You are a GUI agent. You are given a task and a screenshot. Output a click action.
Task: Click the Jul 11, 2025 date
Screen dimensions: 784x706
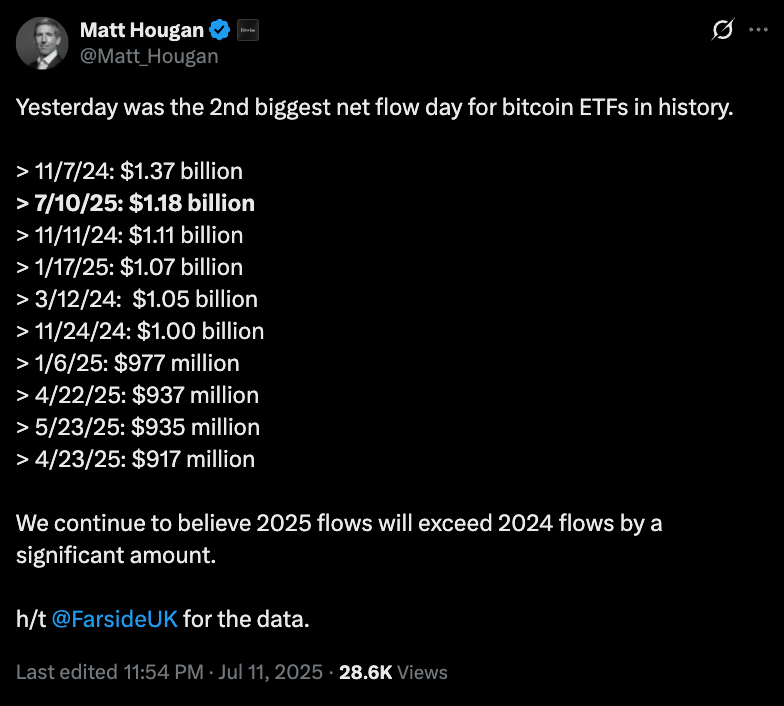(270, 672)
